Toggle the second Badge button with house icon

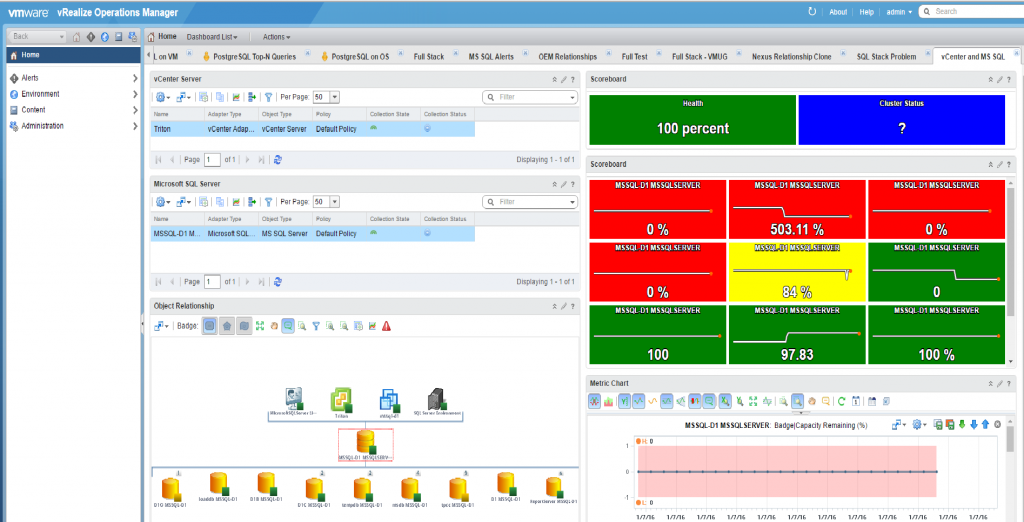click(x=227, y=325)
